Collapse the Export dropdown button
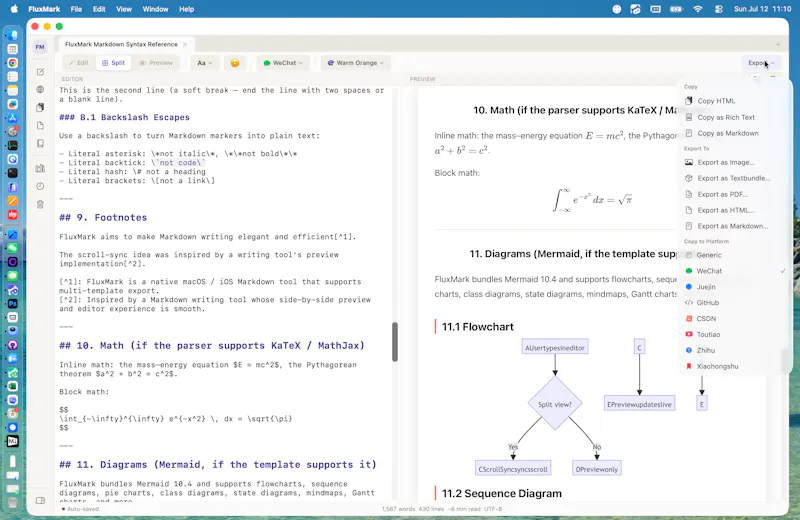This screenshot has width=800, height=520. pos(761,63)
